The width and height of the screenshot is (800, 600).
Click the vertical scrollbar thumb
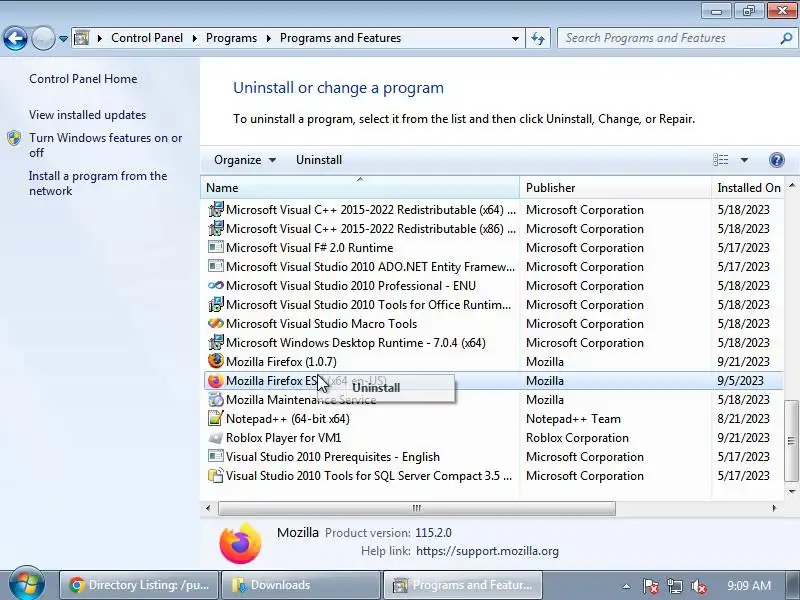[791, 440]
